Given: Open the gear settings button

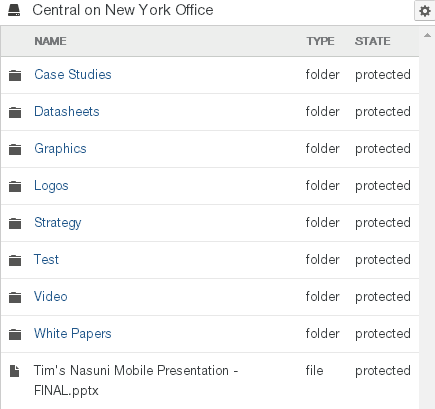Looking at the screenshot, I should [424, 11].
